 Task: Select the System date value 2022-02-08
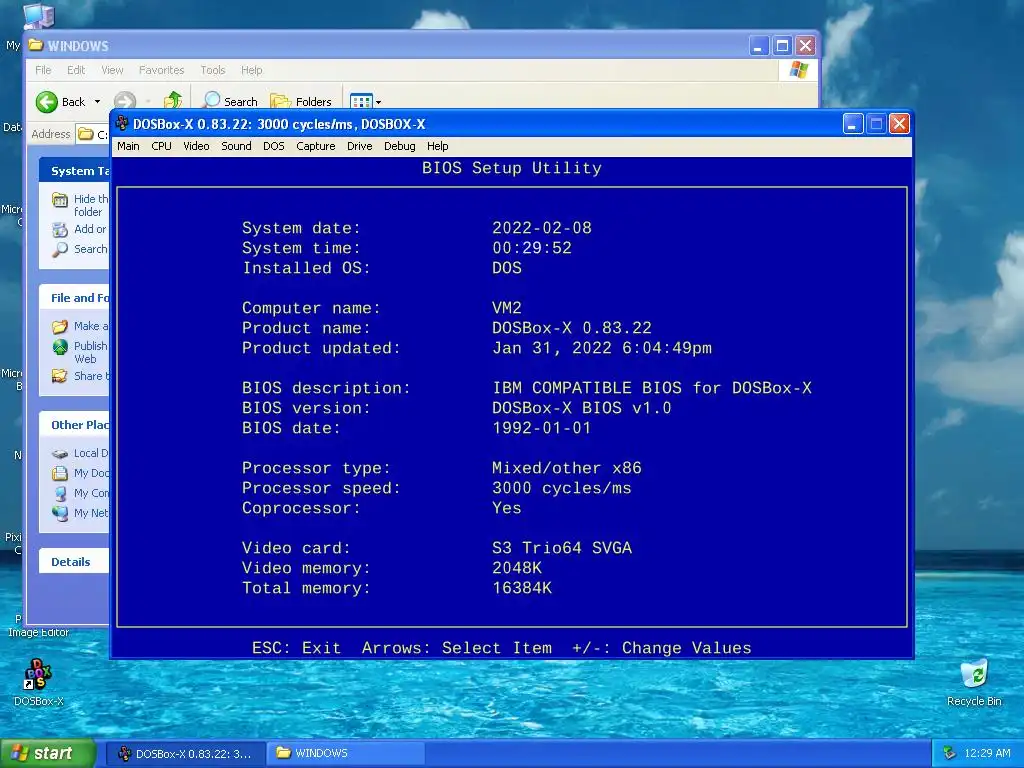point(541,228)
